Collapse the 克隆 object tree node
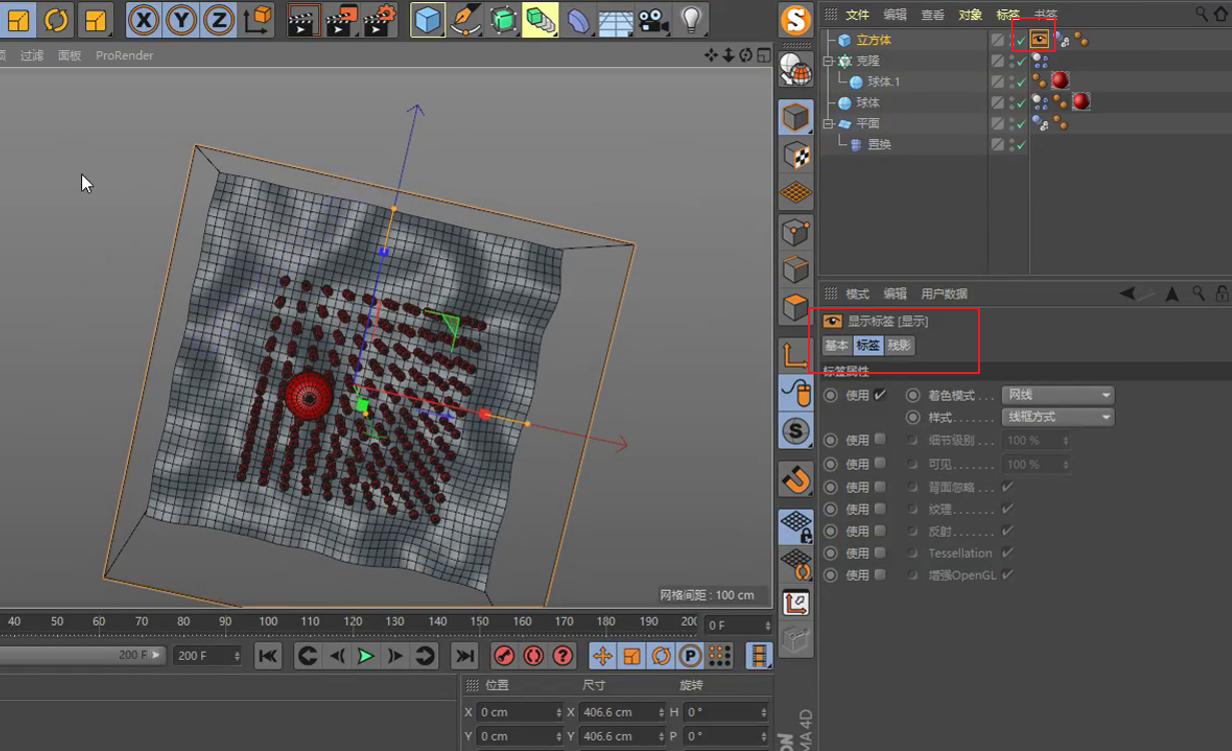The height and width of the screenshot is (751, 1232). 828,61
